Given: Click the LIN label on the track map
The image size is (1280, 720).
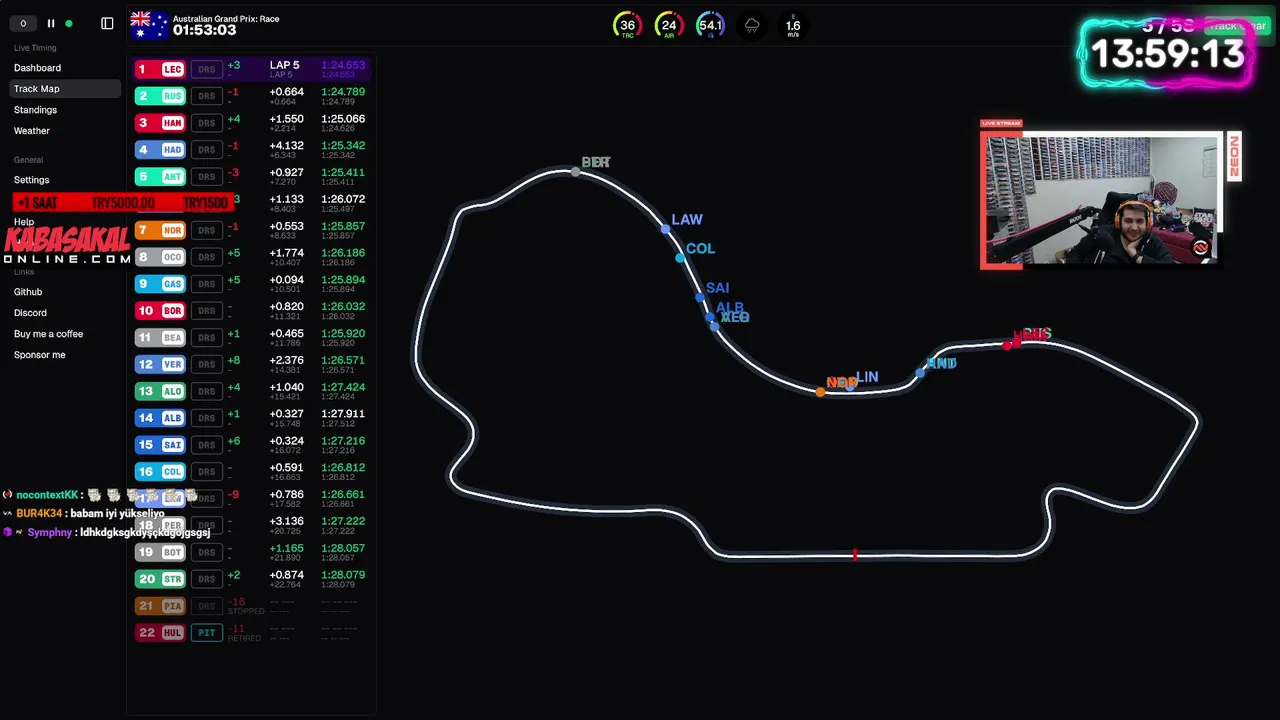Looking at the screenshot, I should [x=867, y=377].
